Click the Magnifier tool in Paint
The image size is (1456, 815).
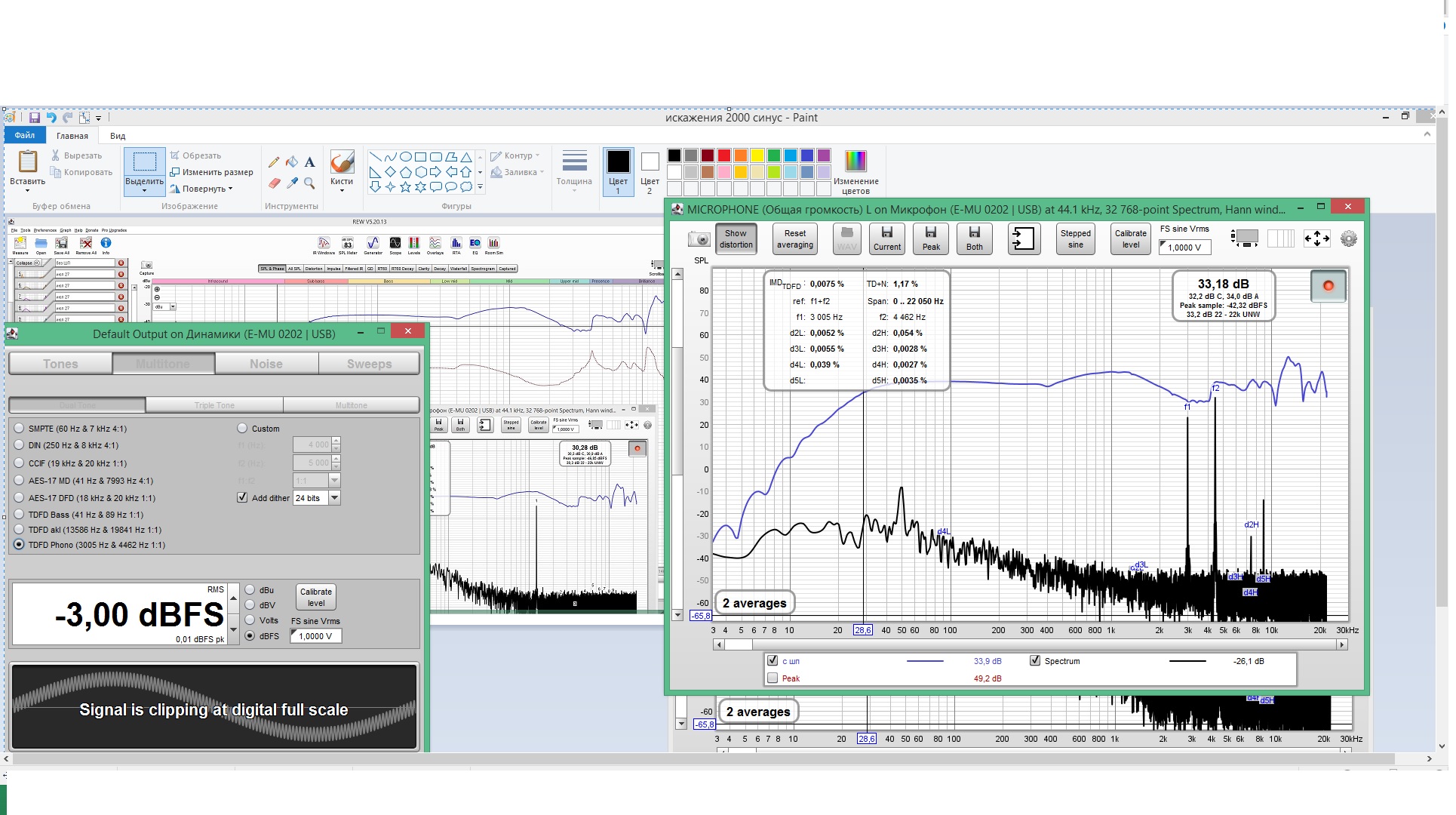click(309, 183)
